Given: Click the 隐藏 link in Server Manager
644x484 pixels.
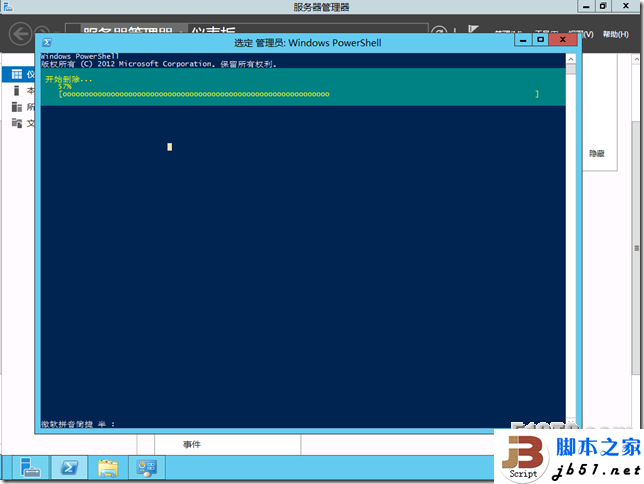Looking at the screenshot, I should pos(597,153).
